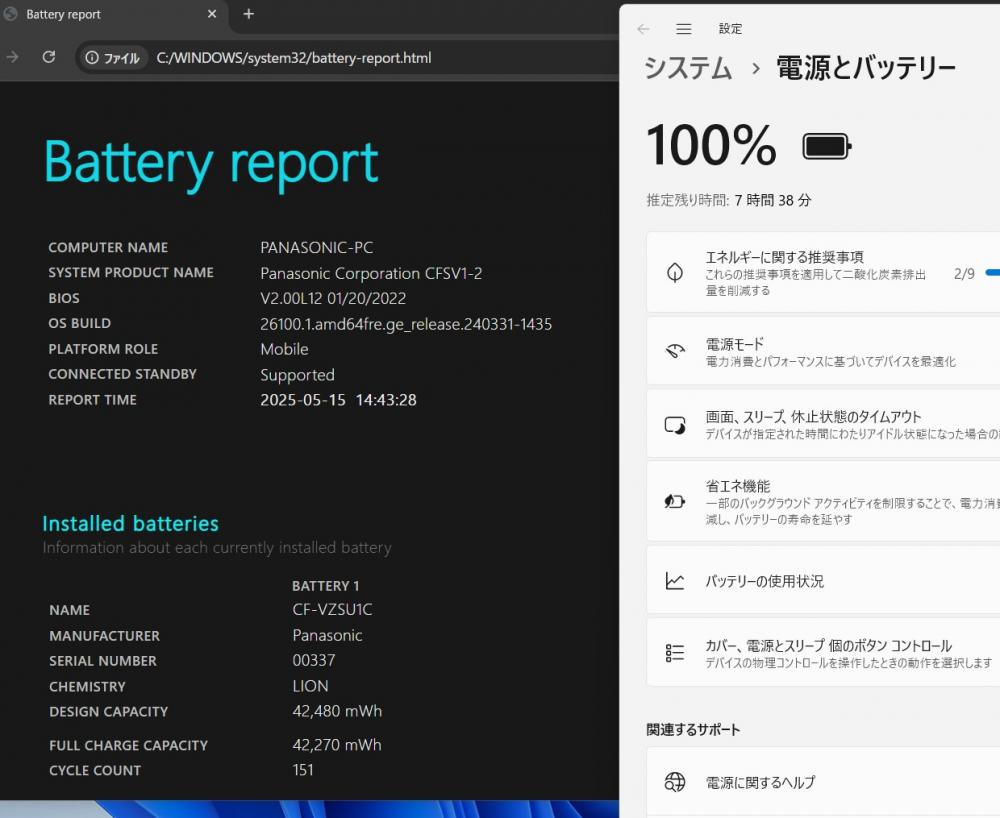Click the BATTERY 1 column header
Viewport: 1000px width, 818px height.
point(325,586)
